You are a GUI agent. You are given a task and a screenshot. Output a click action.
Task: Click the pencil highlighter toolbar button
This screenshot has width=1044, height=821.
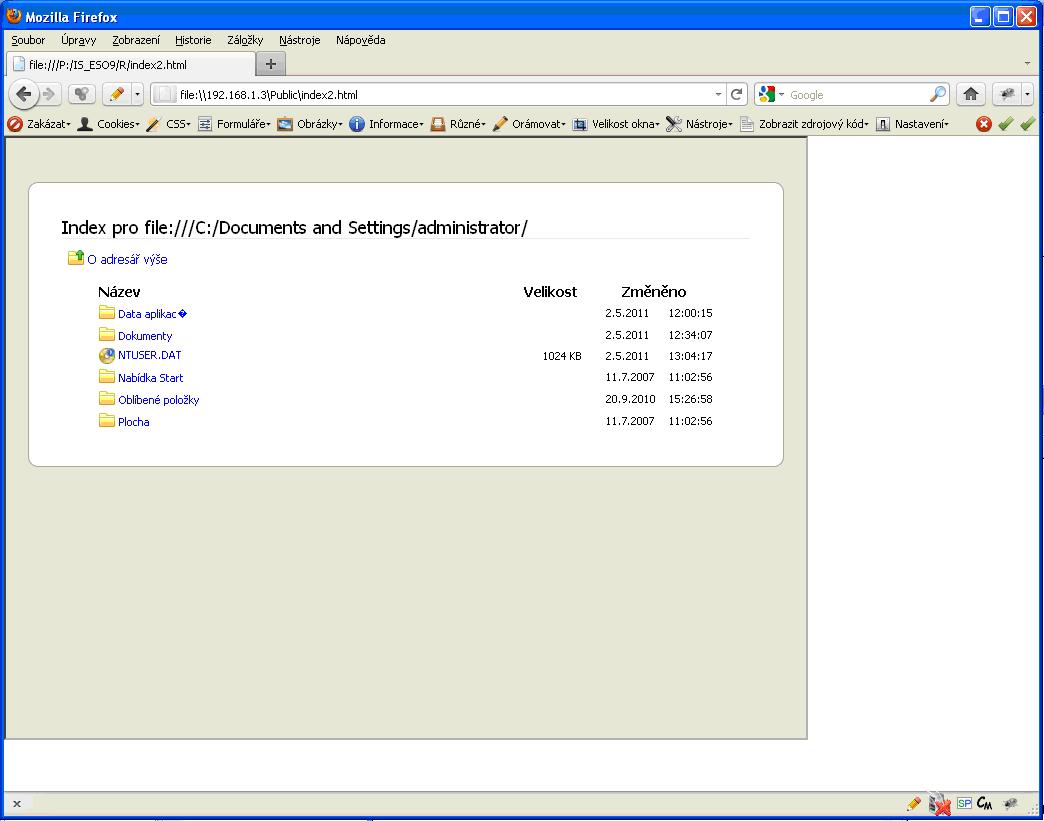(117, 95)
